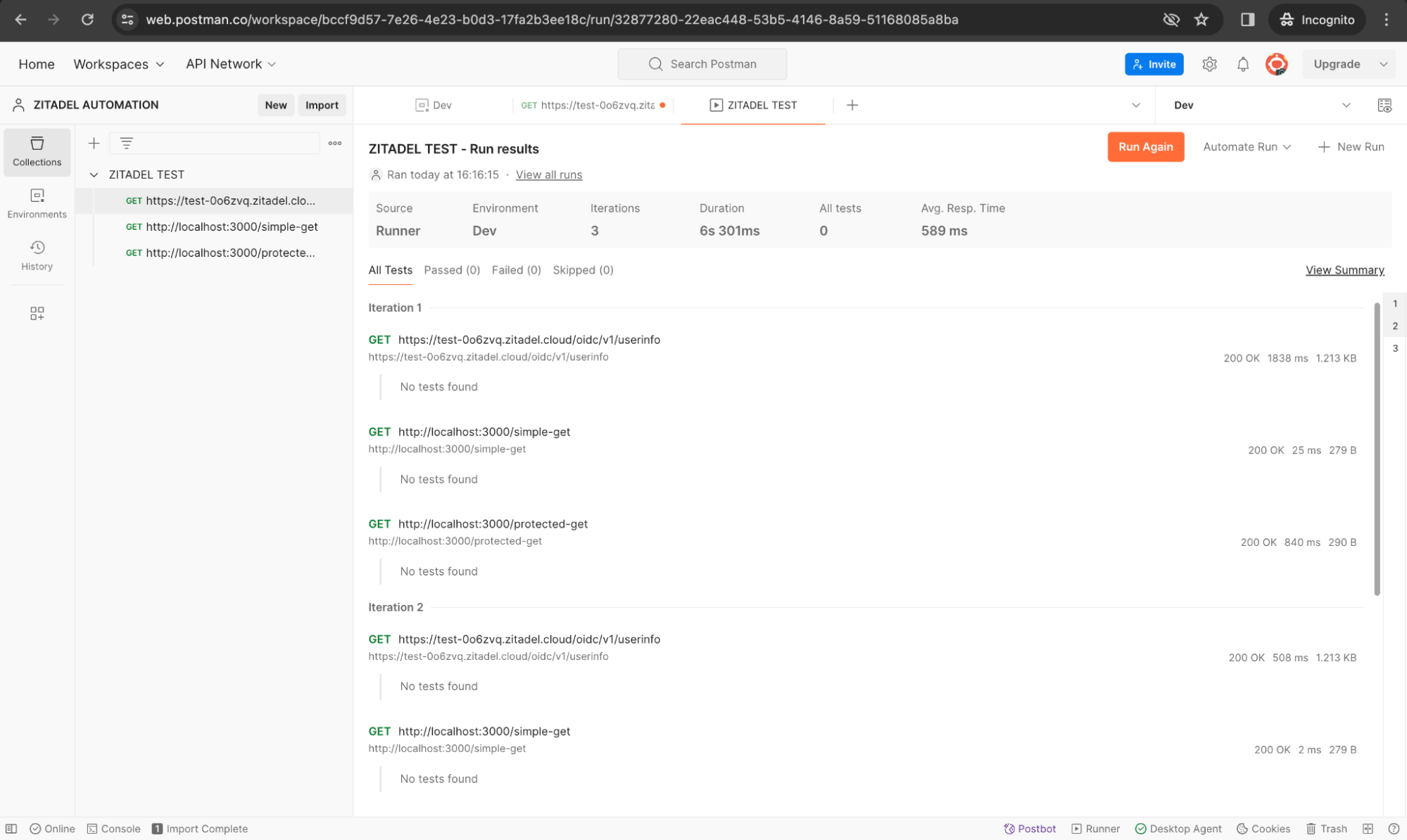This screenshot has height=840, width=1407.
Task: Switch to the Failed (0) tab
Action: [x=516, y=270]
